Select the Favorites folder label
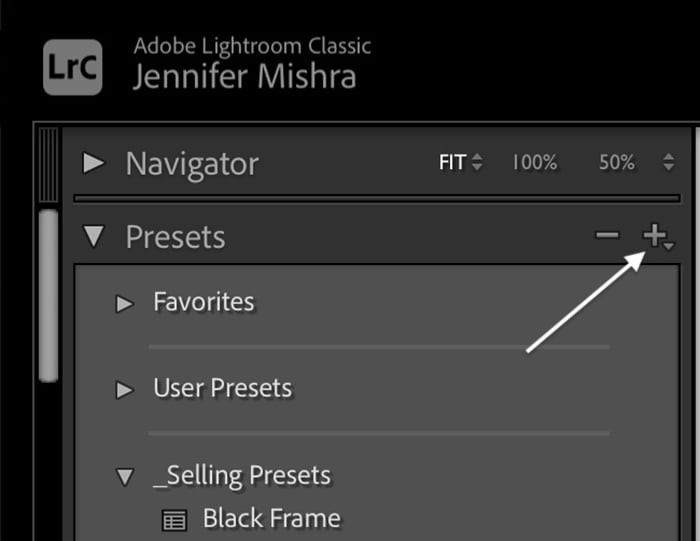700x541 pixels. click(x=204, y=302)
